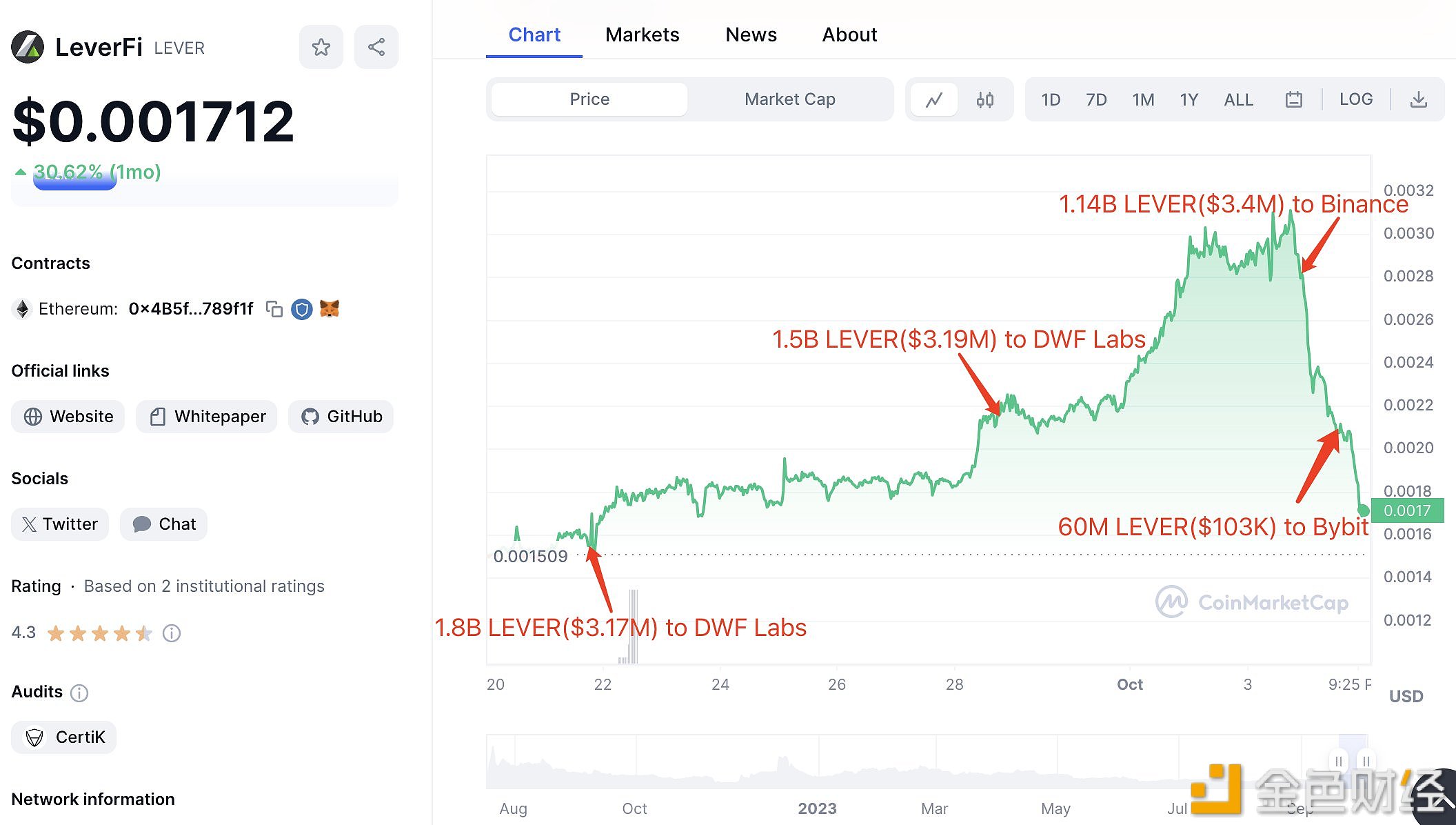Click the $0.001712 price heading
This screenshot has height=825, width=1456.
coord(154,121)
